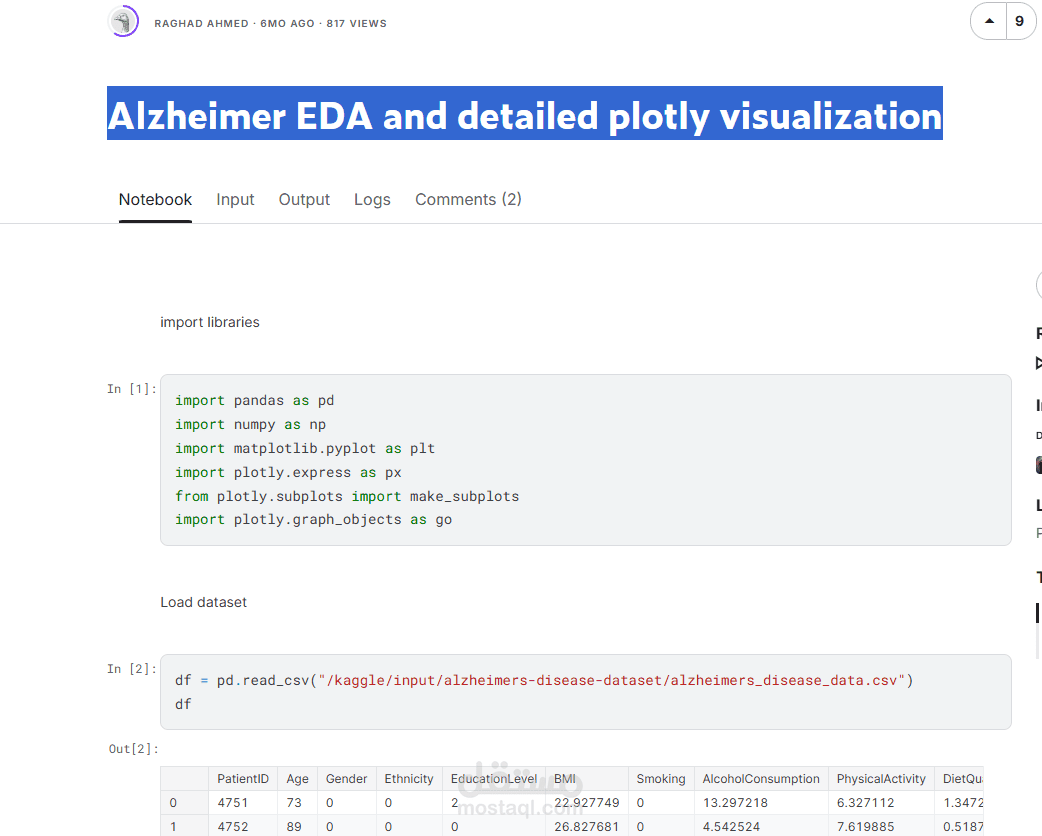Click the 'import pandas as pd' line
The height and width of the screenshot is (836, 1042).
point(255,401)
